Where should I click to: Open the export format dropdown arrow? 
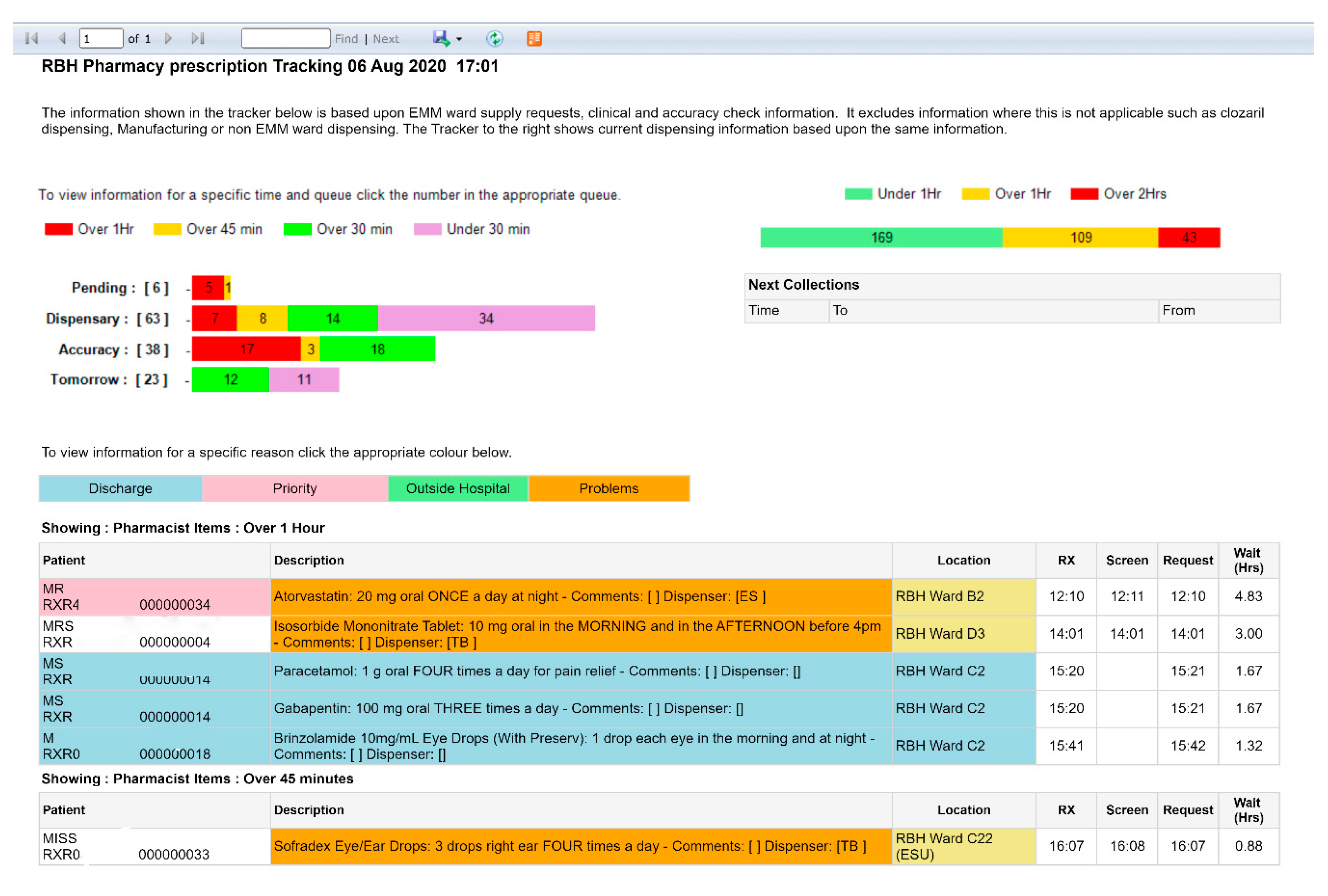459,39
